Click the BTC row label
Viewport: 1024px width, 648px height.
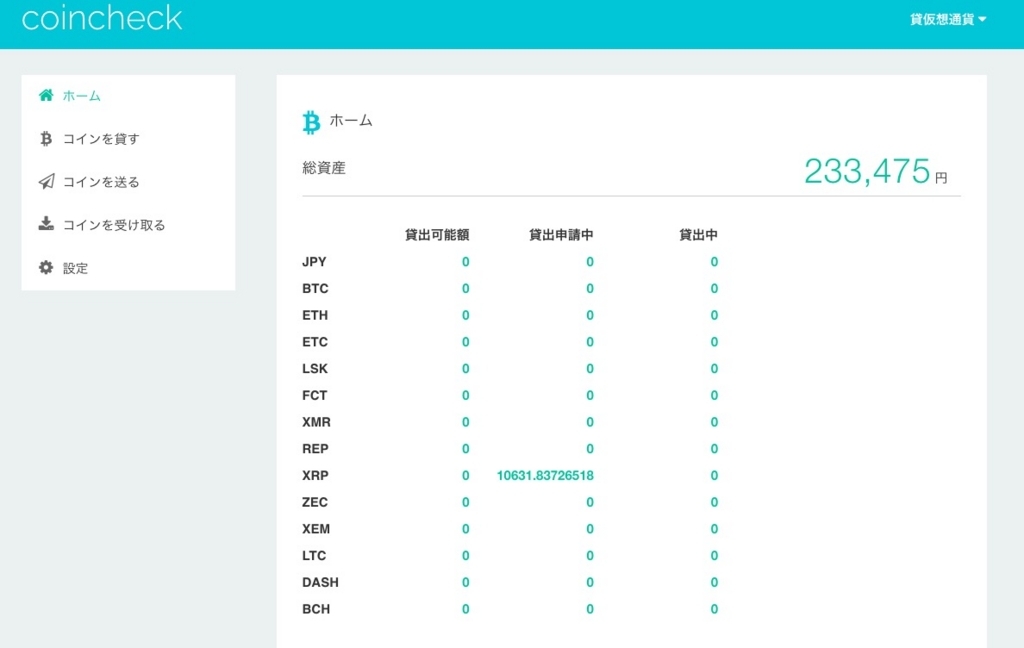(315, 289)
